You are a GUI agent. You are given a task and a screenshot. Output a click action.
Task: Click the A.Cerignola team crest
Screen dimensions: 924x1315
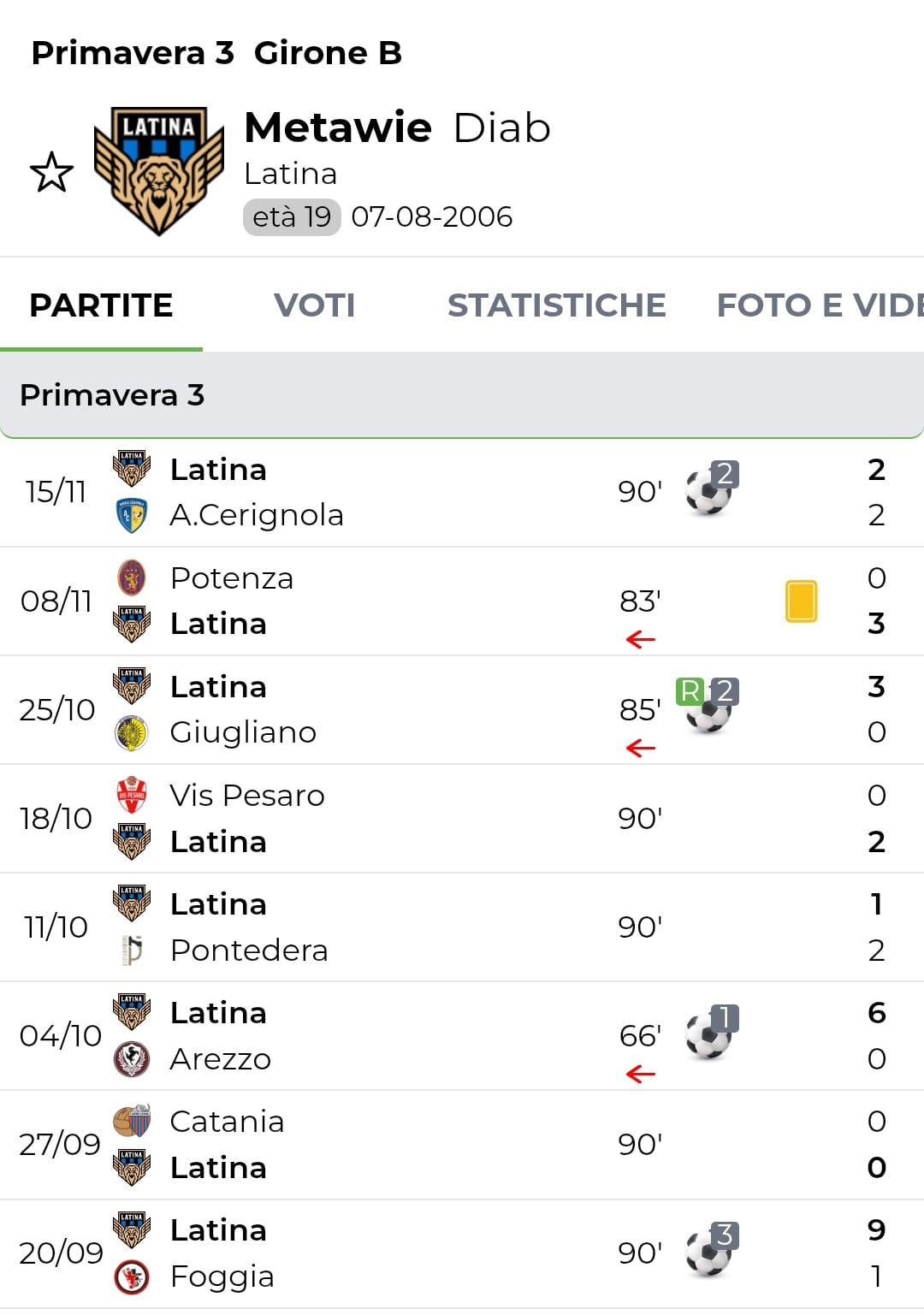132,516
